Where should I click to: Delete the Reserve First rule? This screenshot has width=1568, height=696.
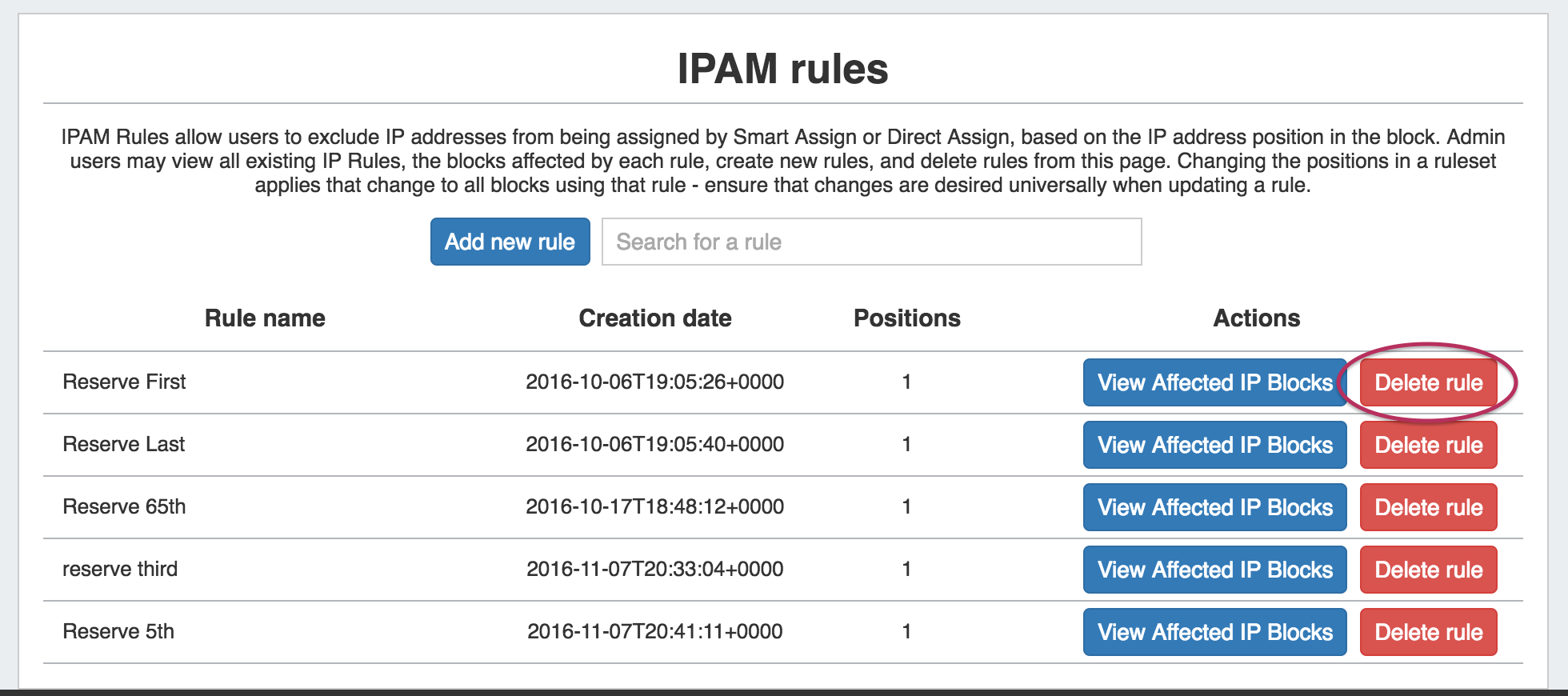(1428, 382)
